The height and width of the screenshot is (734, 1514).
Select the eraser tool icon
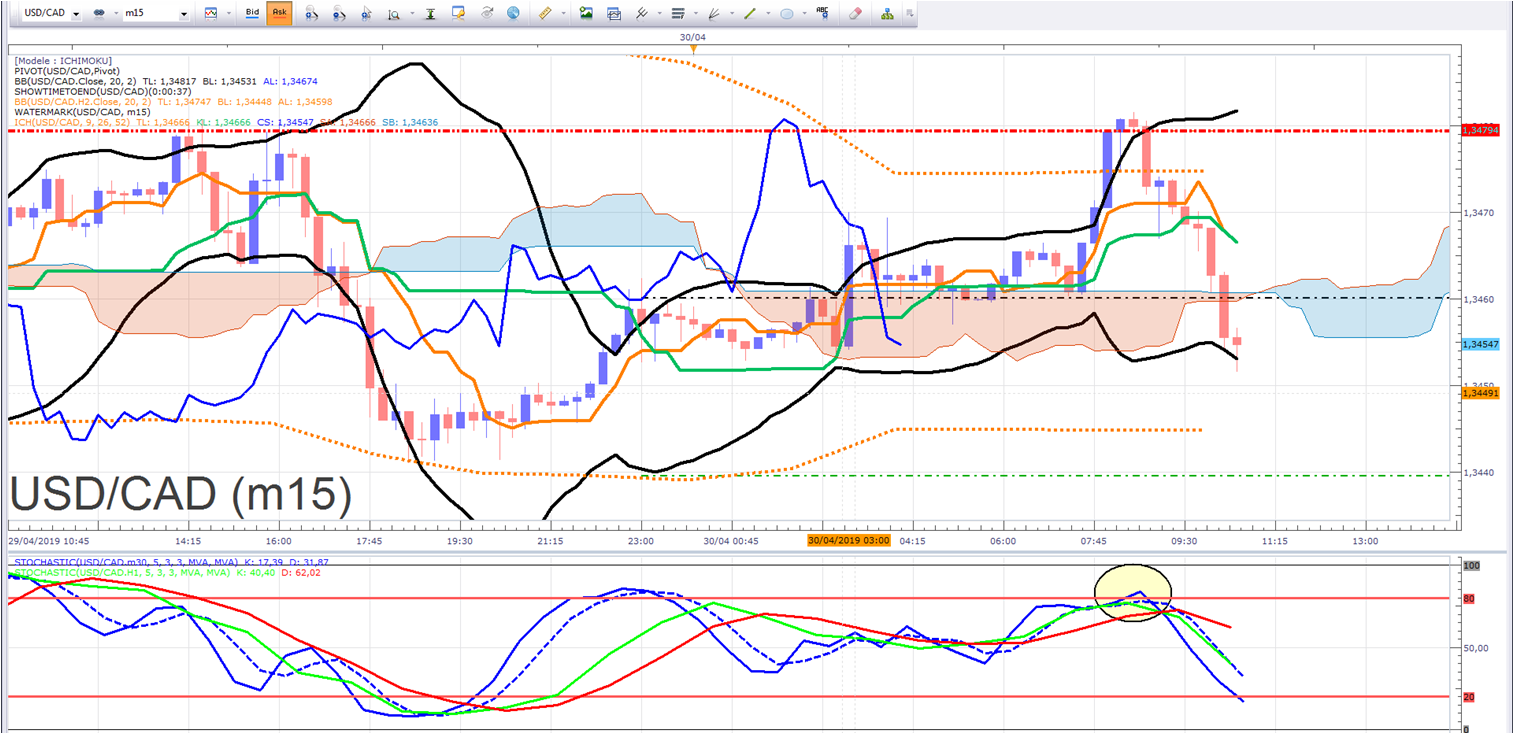(855, 13)
